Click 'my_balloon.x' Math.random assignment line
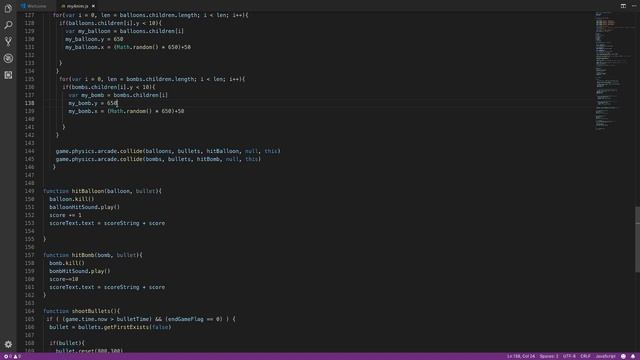The image size is (640, 360). click(x=128, y=47)
